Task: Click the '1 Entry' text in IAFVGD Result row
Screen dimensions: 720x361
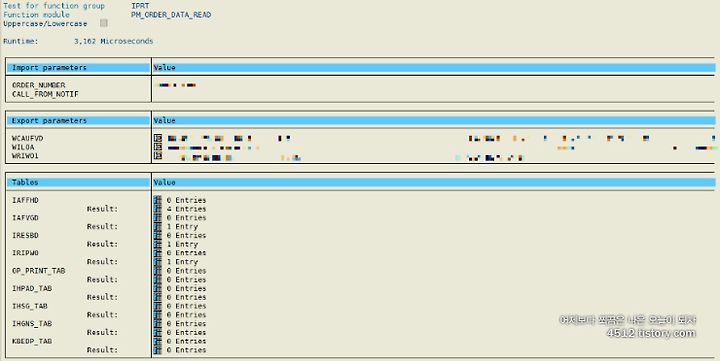Action: pos(182,226)
